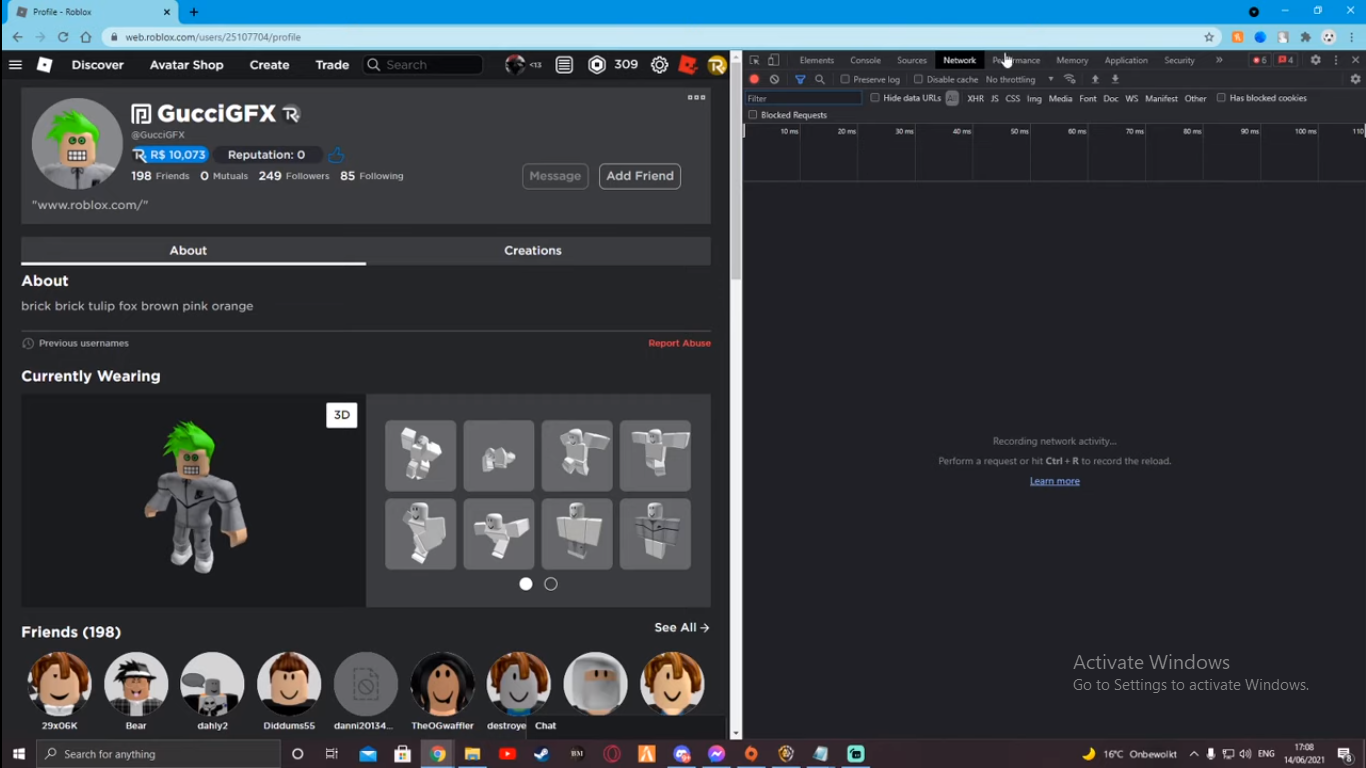The image size is (1366, 768).
Task: Click the 50 ms marker on network timeline
Action: point(1019,131)
